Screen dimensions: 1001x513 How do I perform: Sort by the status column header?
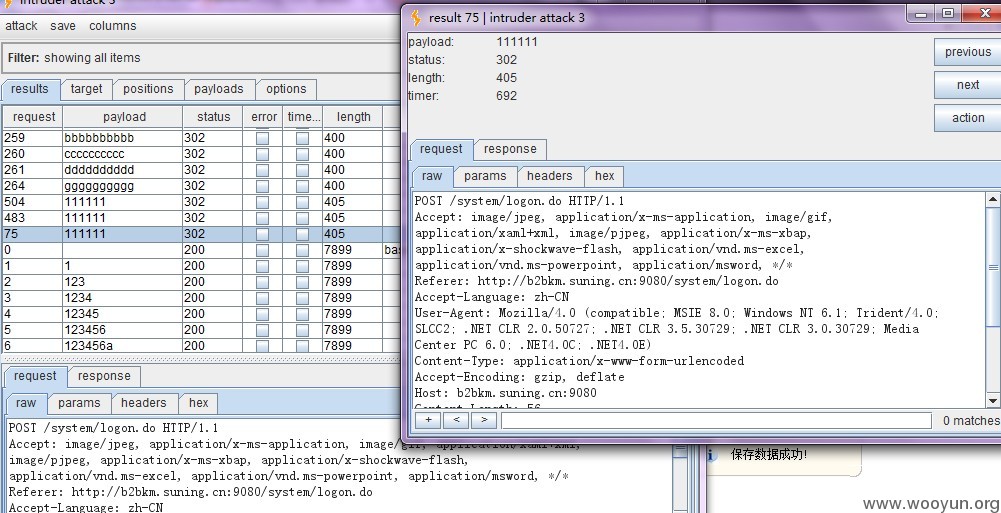pyautogui.click(x=213, y=117)
